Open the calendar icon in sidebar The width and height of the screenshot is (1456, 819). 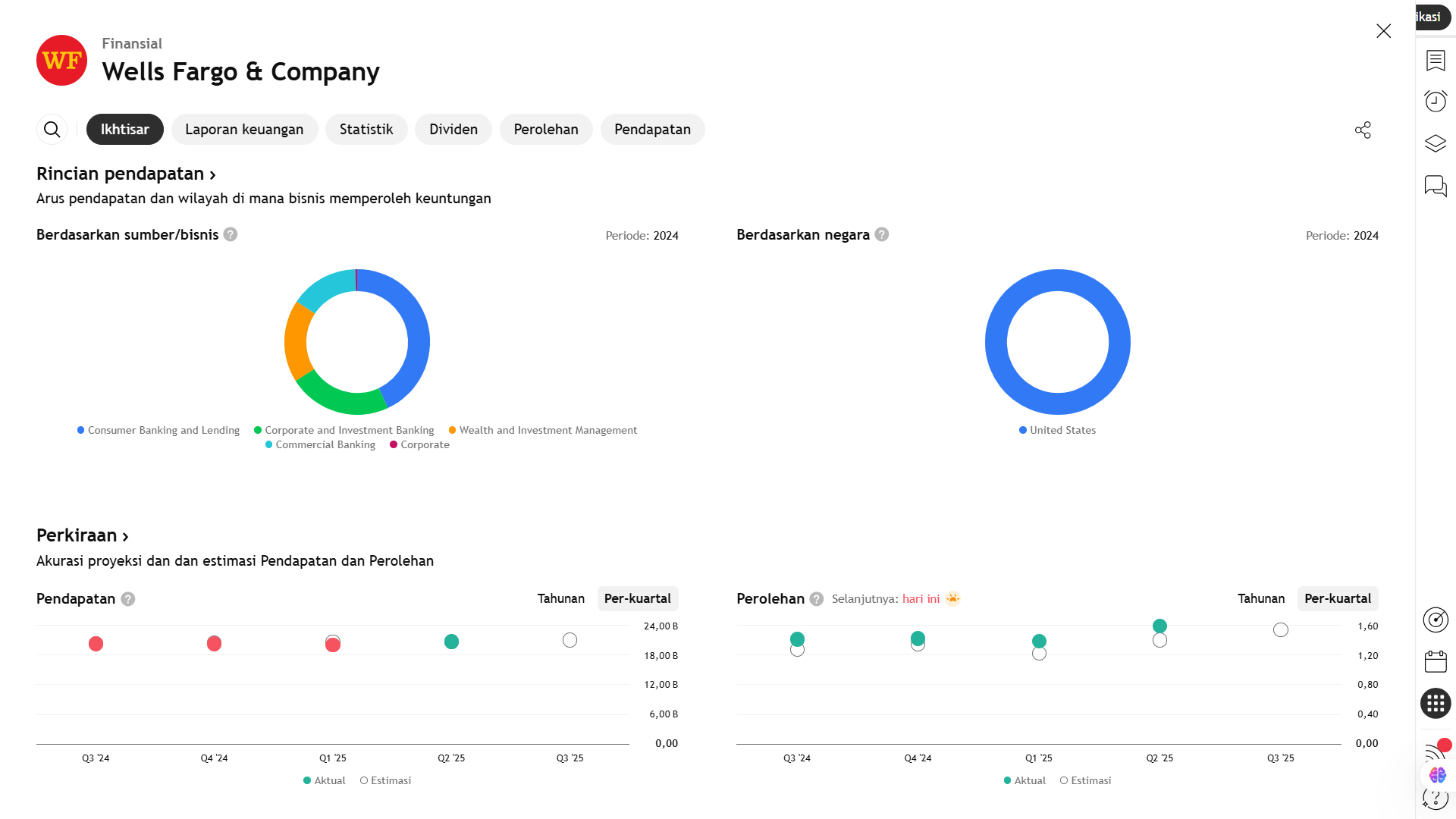pyautogui.click(x=1435, y=661)
